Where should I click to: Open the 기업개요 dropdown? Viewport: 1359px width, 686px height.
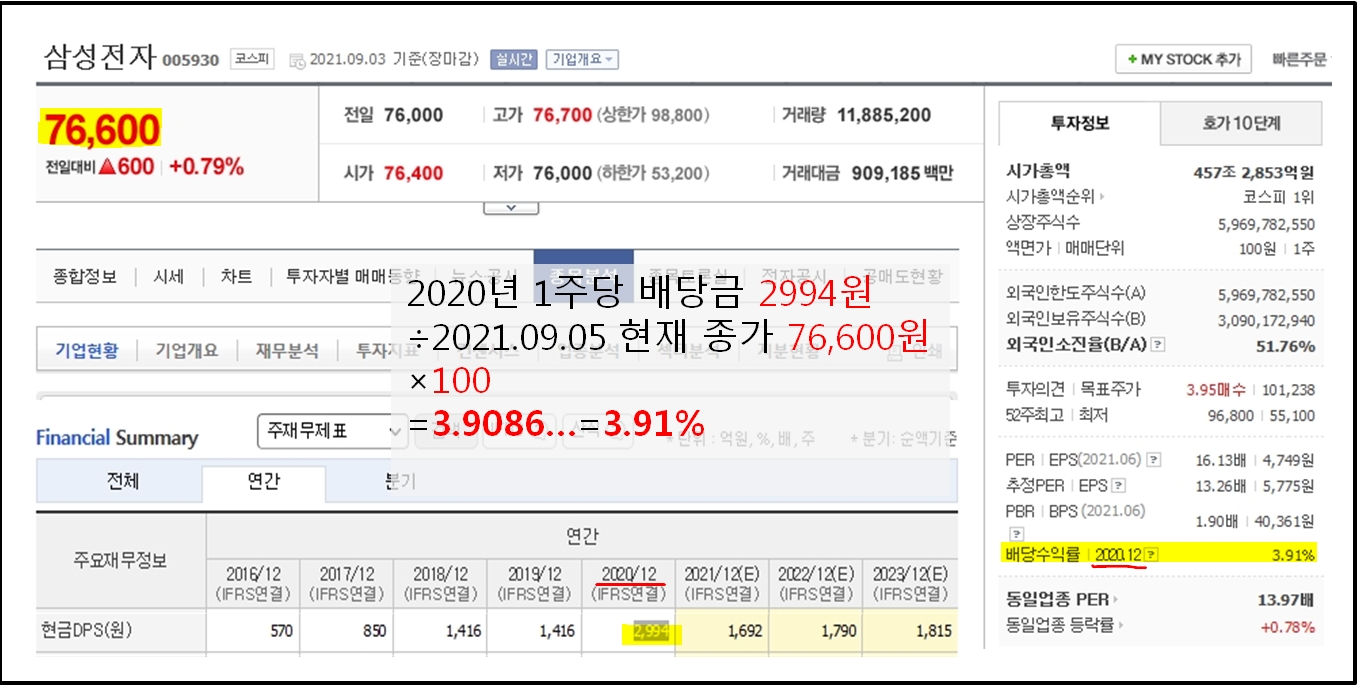[582, 60]
